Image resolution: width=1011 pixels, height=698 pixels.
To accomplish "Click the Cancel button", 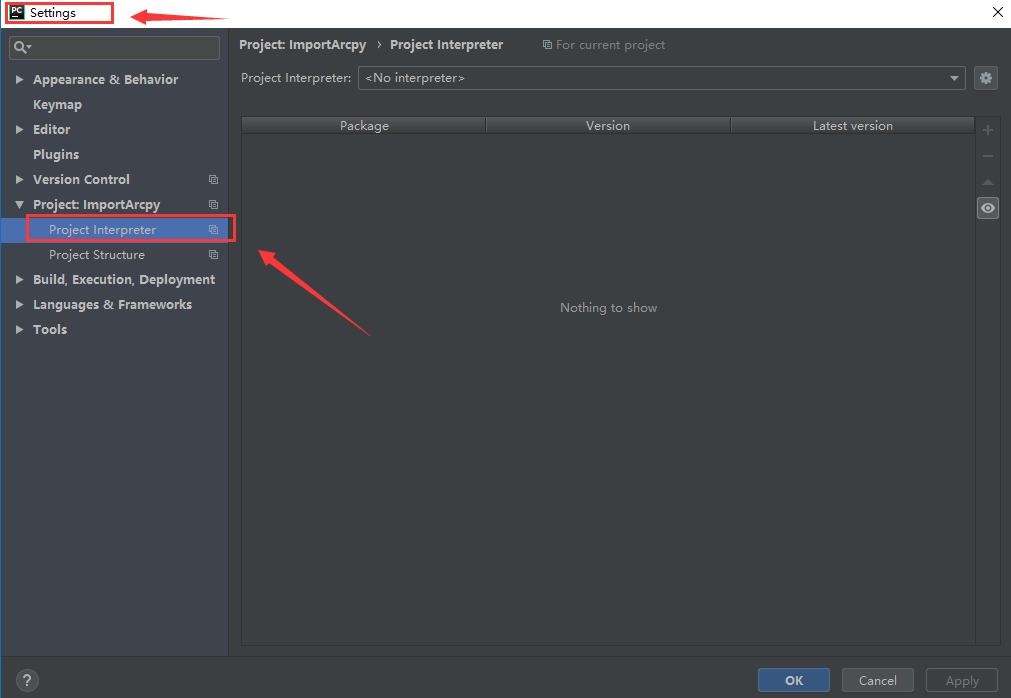I will pyautogui.click(x=878, y=680).
